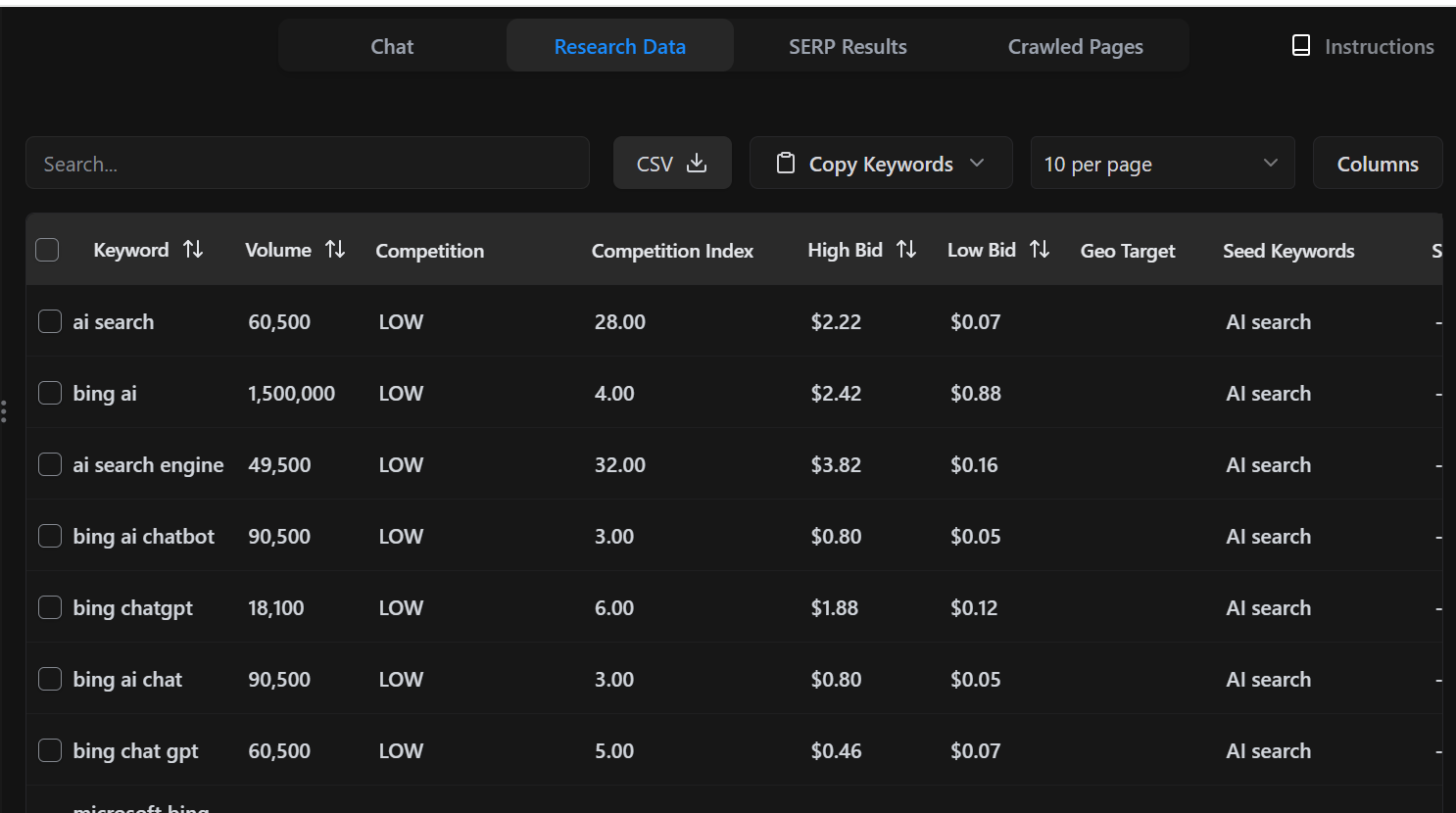
Task: Sort by the High Bid sort icon
Action: click(x=906, y=250)
